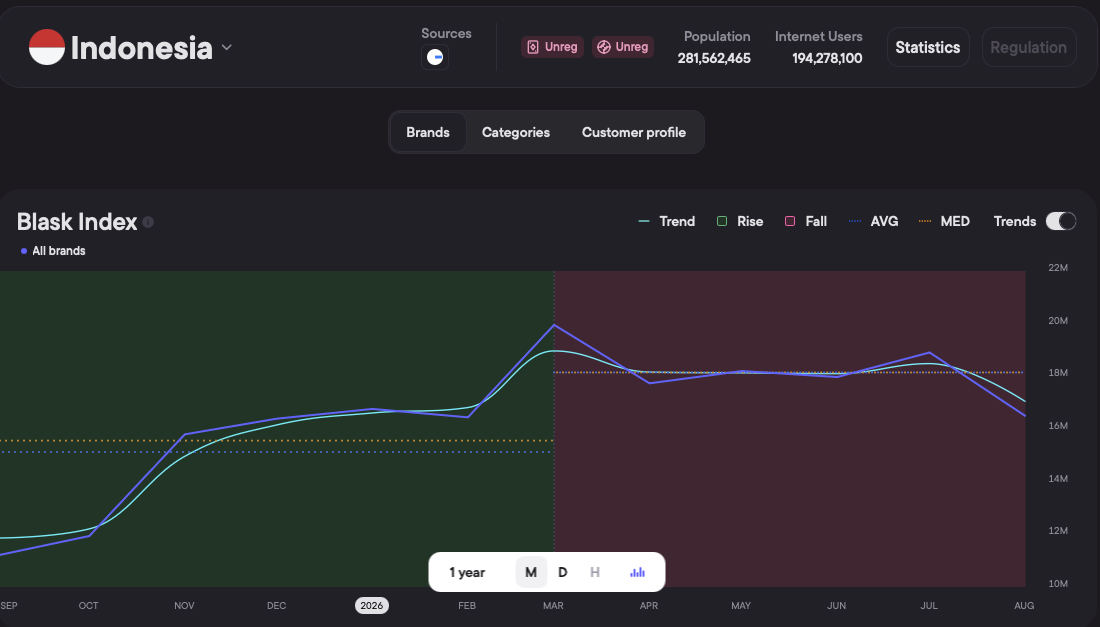Screen dimensions: 1100x627
Task: Toggle the MED line legend item
Action: point(944,221)
